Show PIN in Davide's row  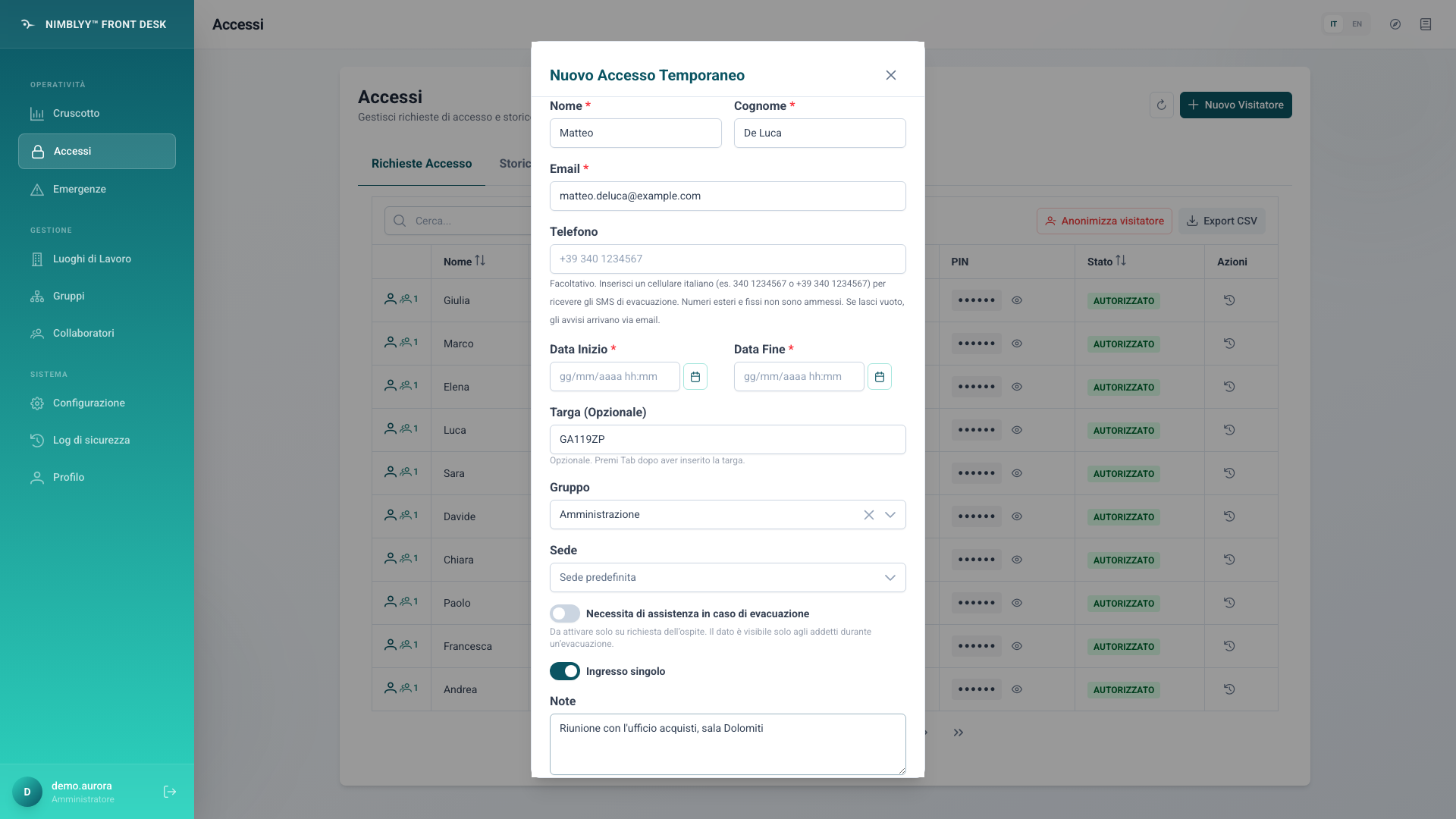click(1017, 516)
